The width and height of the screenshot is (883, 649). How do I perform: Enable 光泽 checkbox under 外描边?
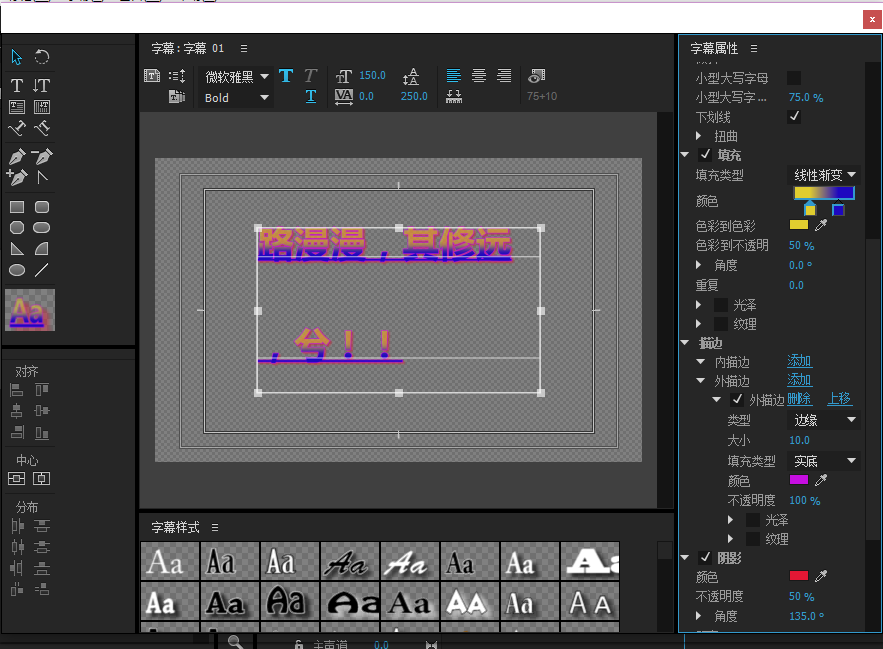pos(753,519)
